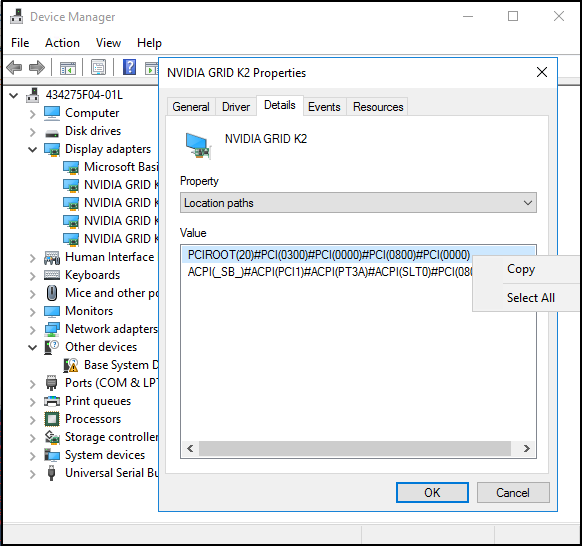This screenshot has width=582, height=546.
Task: Choose Copy from the context menu
Action: [521, 269]
